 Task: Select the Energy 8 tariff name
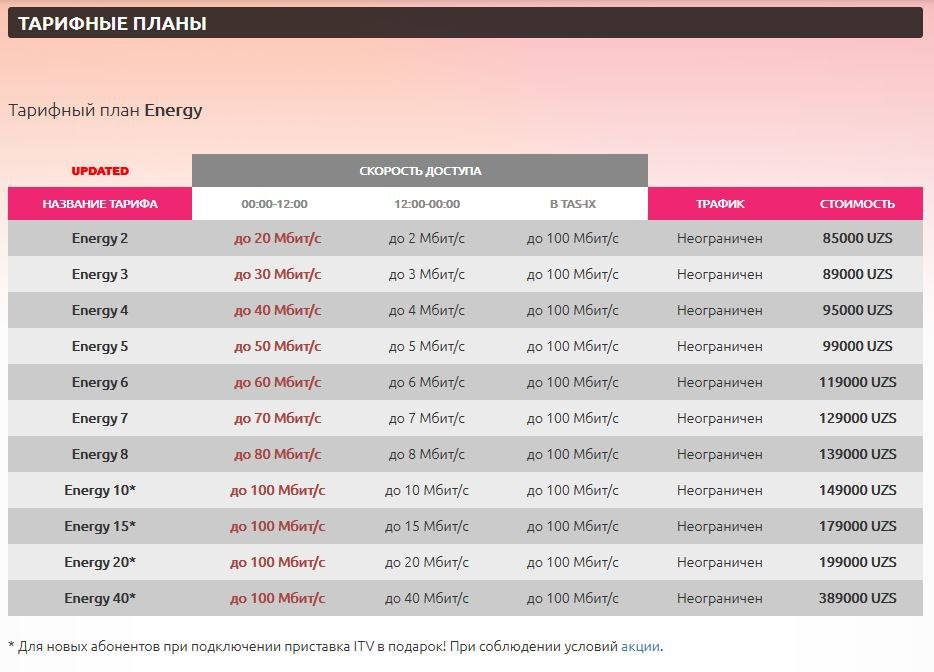(100, 455)
